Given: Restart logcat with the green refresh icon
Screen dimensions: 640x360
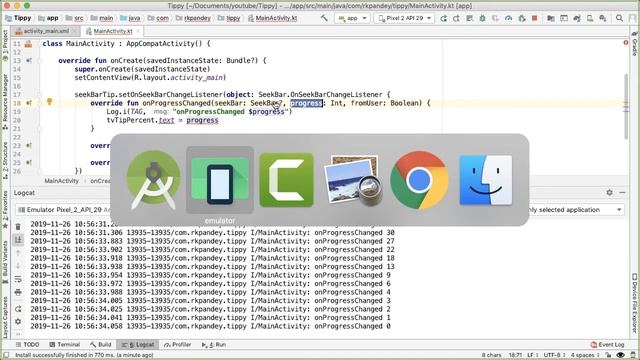Looking at the screenshot, I should pos(18,309).
